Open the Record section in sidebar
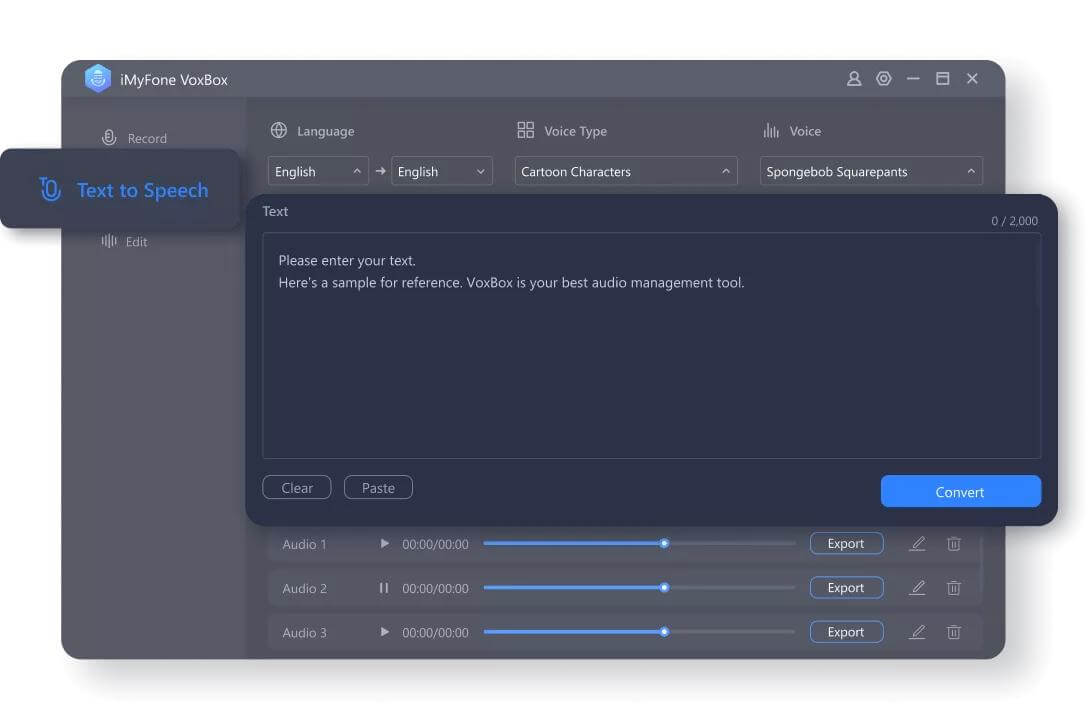The width and height of the screenshot is (1090, 722). pyautogui.click(x=134, y=138)
